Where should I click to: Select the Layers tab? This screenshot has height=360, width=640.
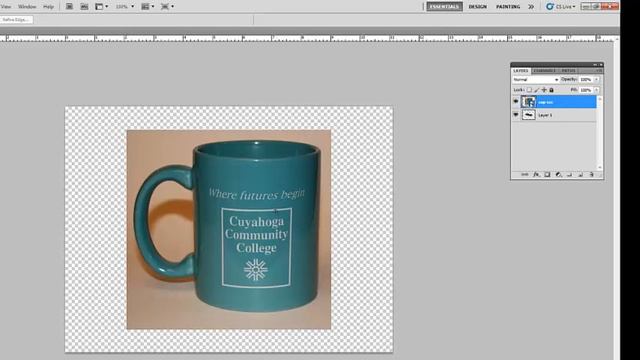[x=521, y=71]
